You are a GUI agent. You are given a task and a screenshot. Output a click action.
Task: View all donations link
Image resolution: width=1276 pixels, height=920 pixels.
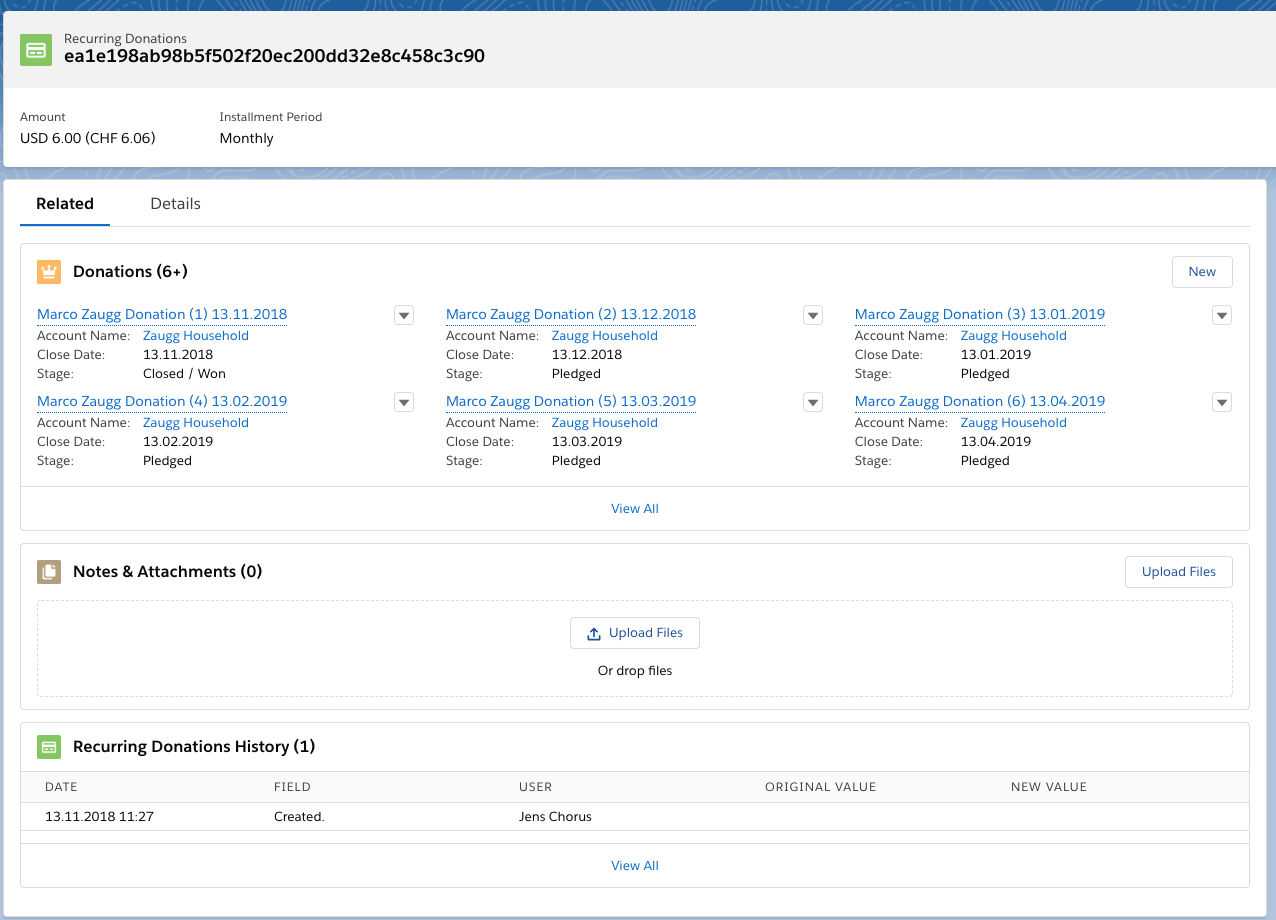[x=634, y=509]
